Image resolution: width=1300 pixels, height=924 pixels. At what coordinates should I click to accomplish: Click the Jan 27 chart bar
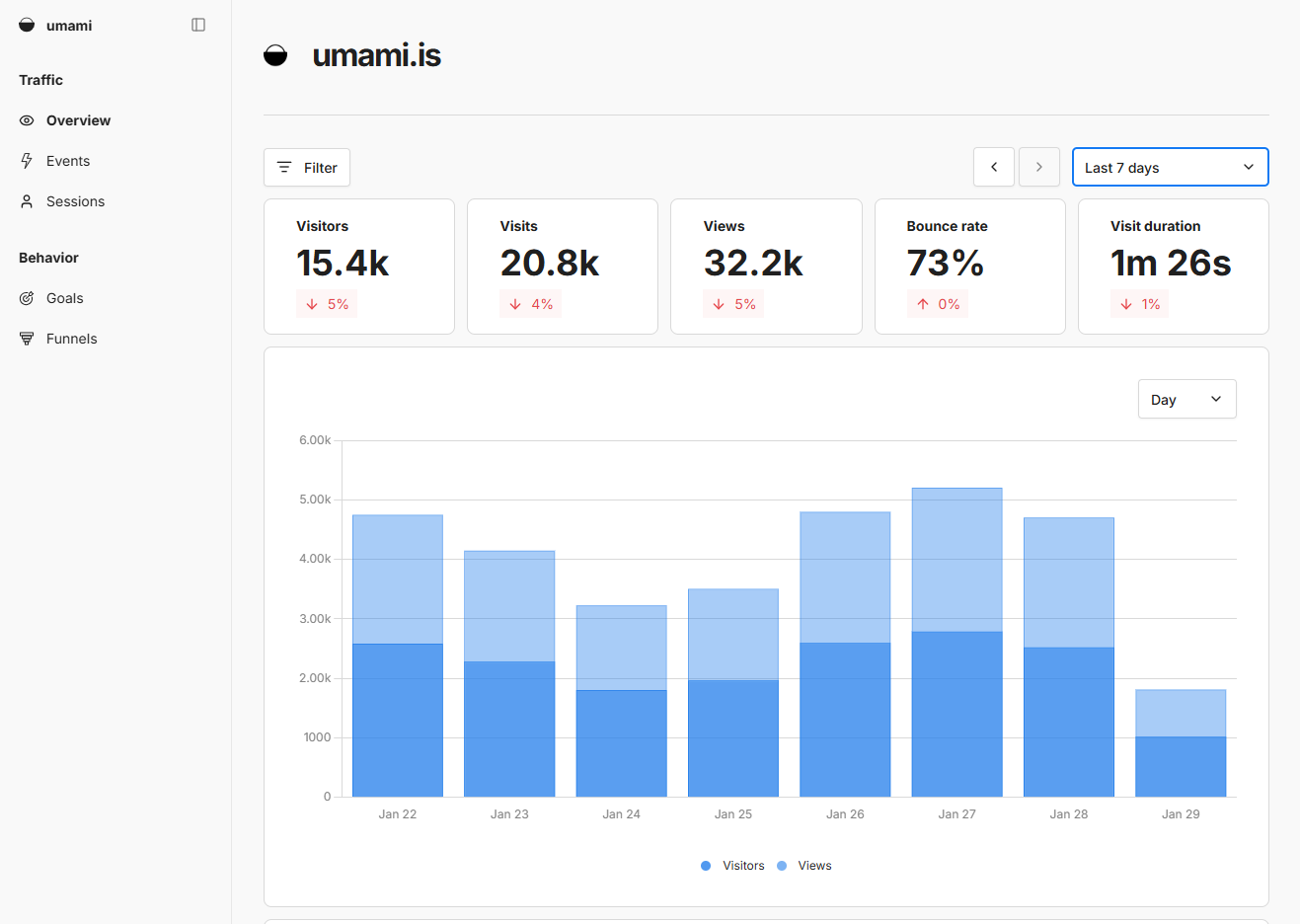tap(956, 642)
